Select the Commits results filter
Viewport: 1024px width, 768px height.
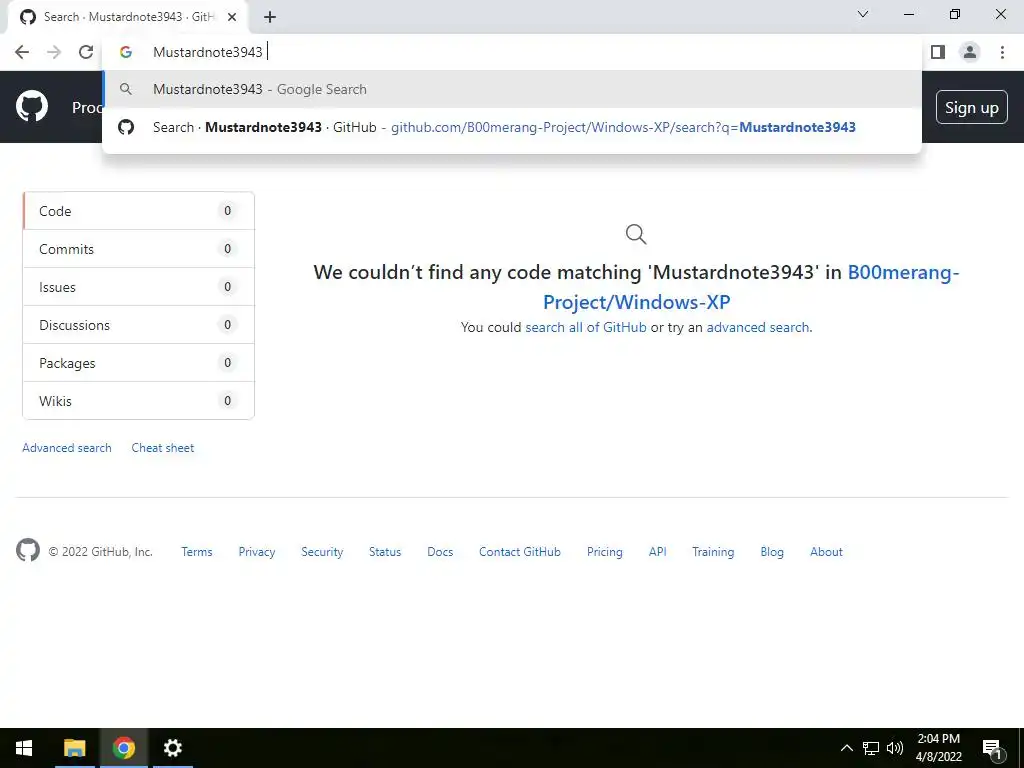[138, 249]
